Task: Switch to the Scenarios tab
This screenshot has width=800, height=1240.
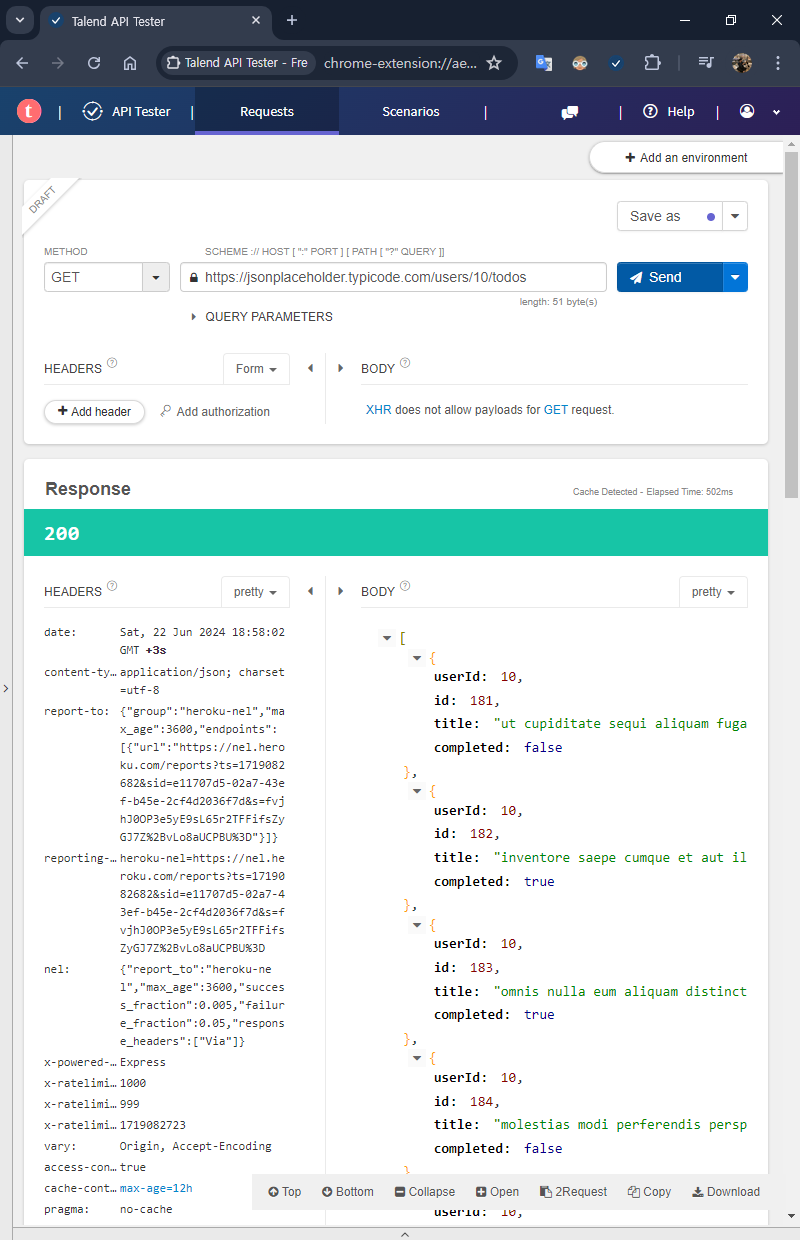Action: tap(411, 111)
